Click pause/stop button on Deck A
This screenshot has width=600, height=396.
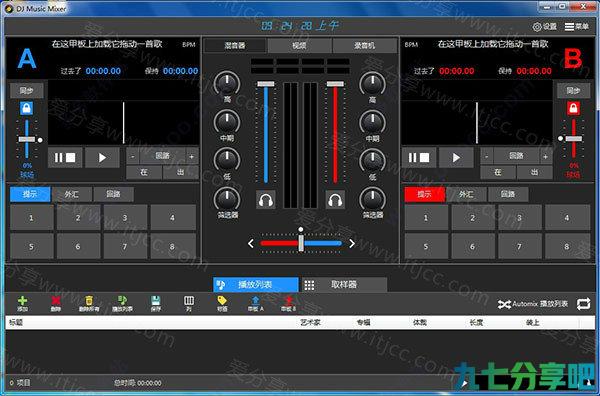point(65,158)
